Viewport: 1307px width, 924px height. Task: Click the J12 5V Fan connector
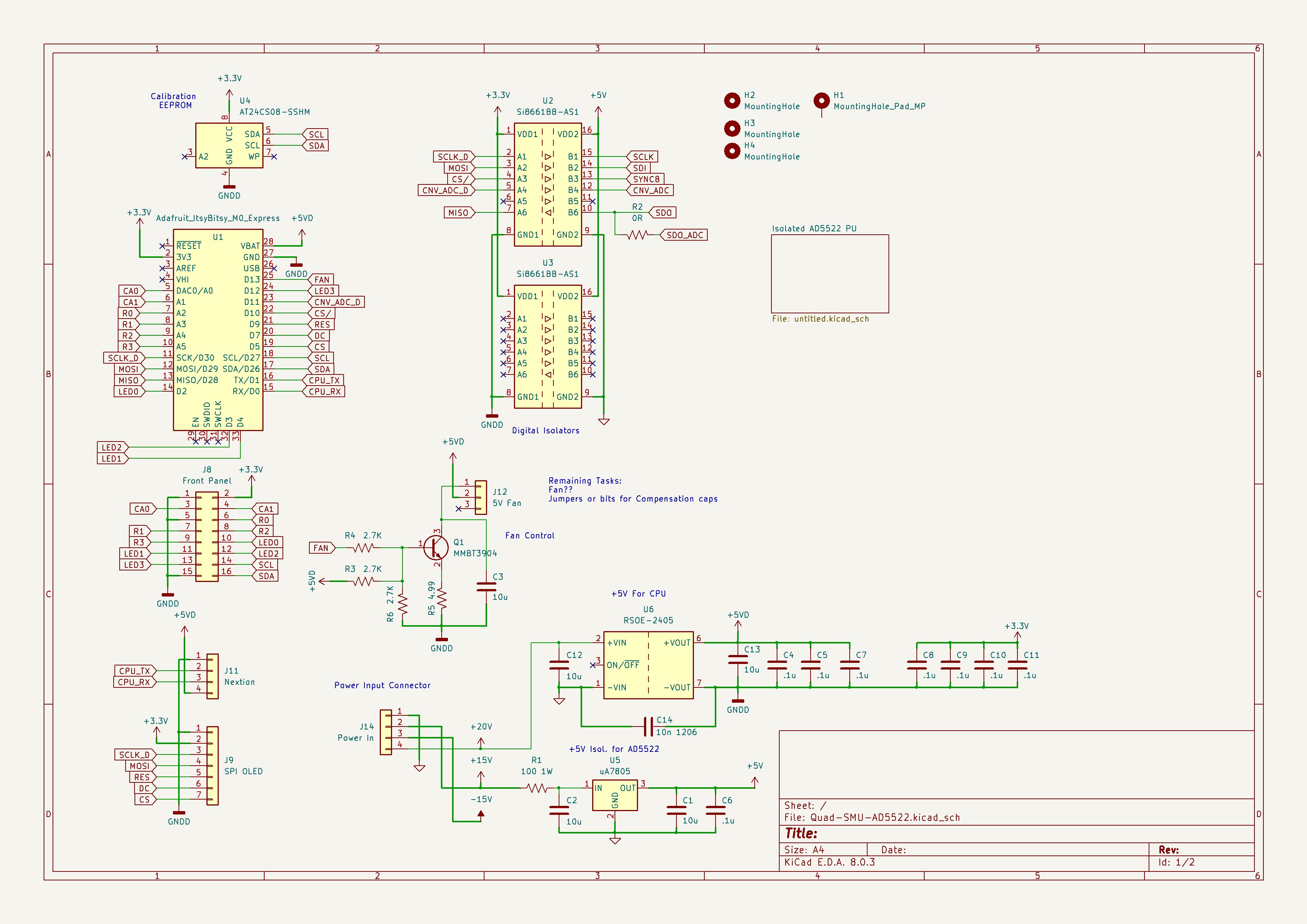[481, 497]
